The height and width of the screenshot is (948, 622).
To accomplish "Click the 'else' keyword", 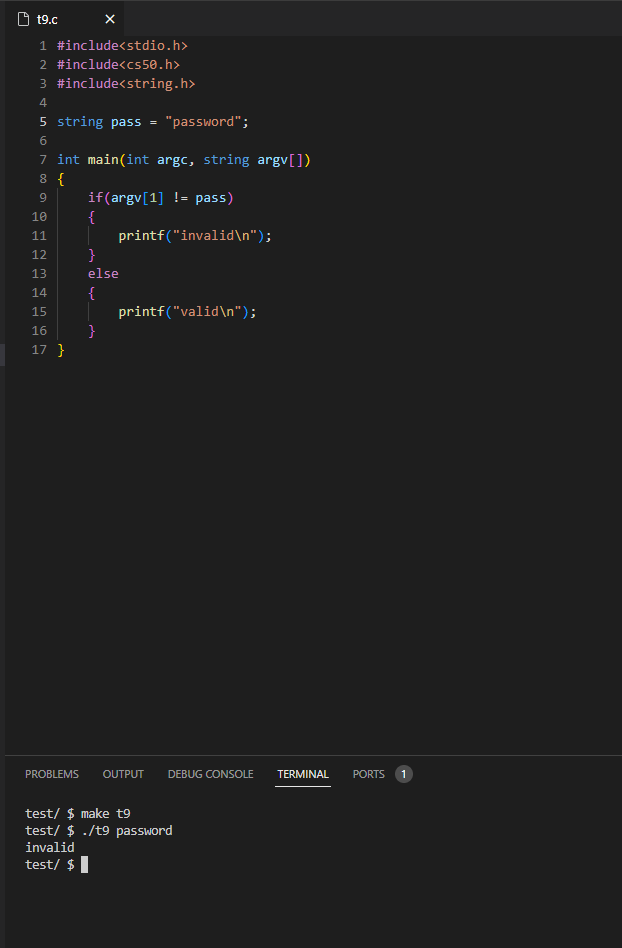I will pos(103,274).
